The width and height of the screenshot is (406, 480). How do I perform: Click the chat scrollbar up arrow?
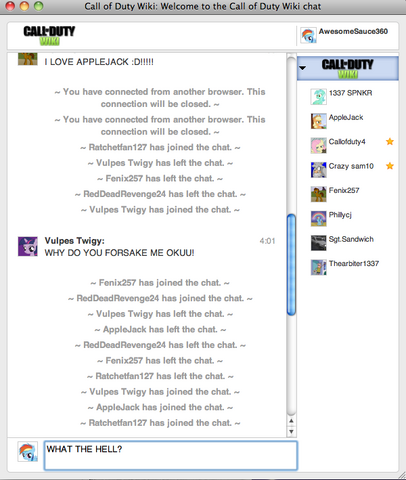click(291, 421)
